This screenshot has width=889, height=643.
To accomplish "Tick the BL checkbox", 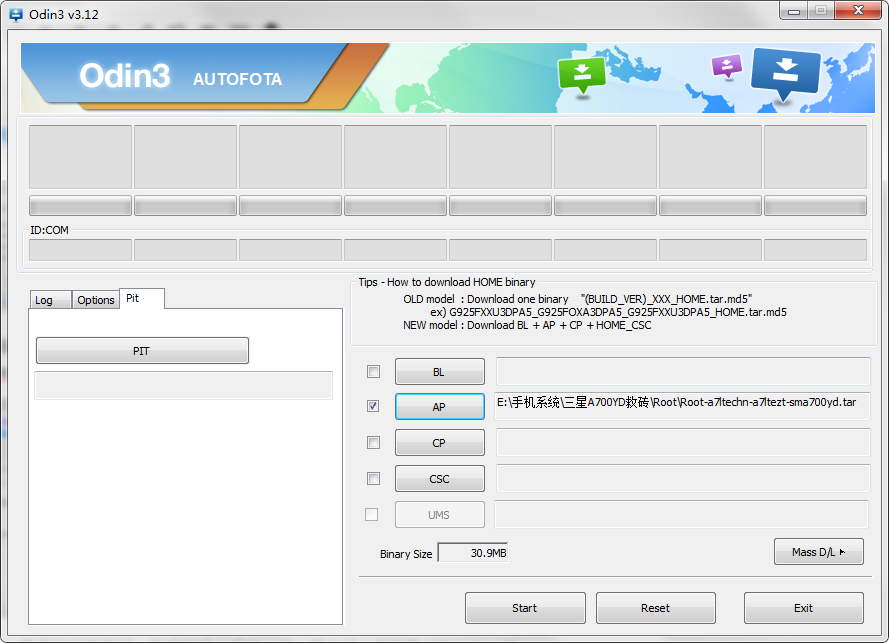I will [x=373, y=371].
